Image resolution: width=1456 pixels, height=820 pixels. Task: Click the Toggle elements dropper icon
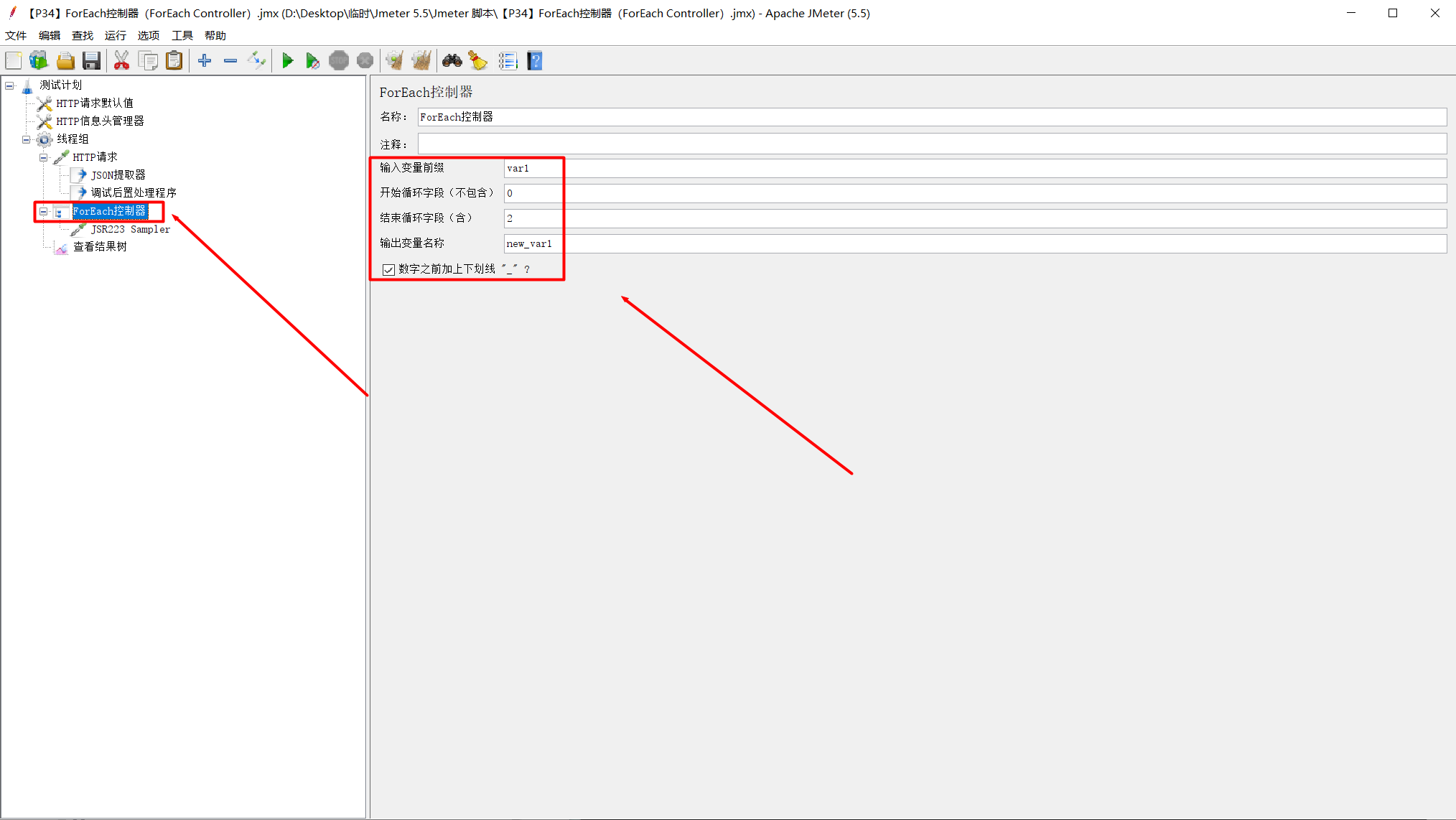click(x=256, y=61)
